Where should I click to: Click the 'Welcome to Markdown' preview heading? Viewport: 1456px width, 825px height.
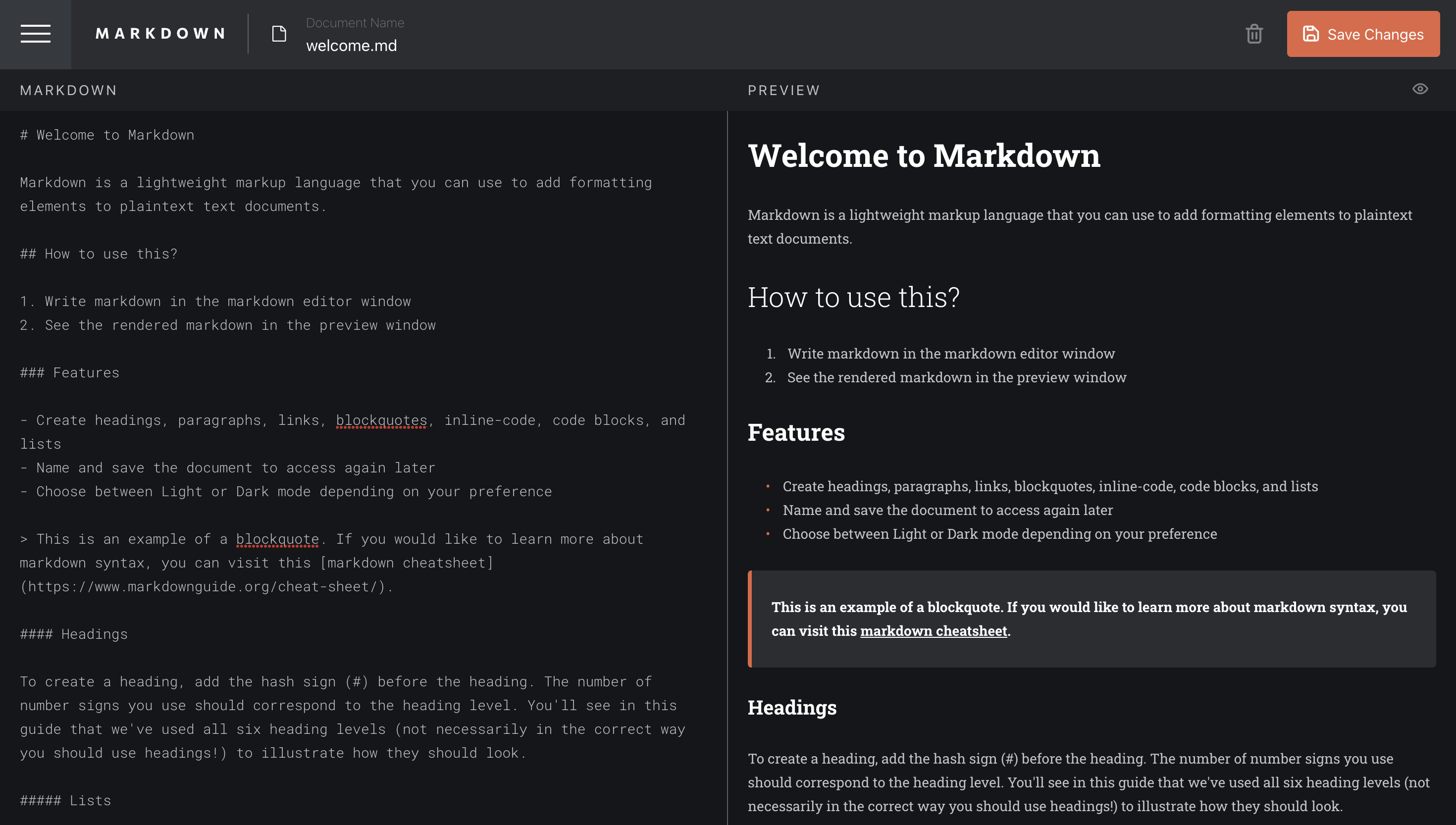(924, 156)
